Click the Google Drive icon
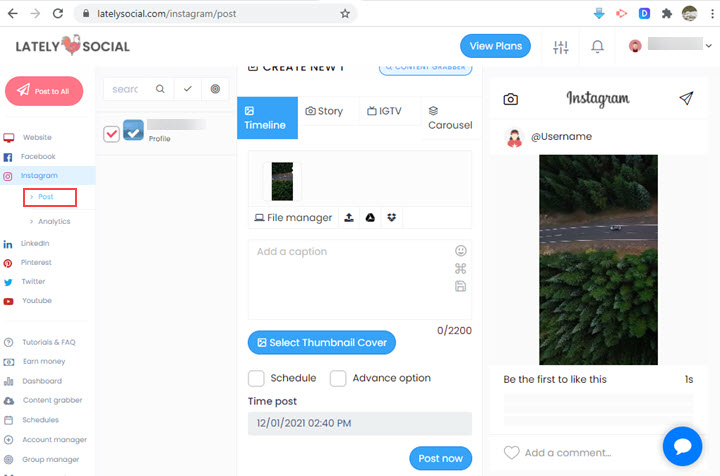Image resolution: width=720 pixels, height=476 pixels. pyautogui.click(x=370, y=218)
